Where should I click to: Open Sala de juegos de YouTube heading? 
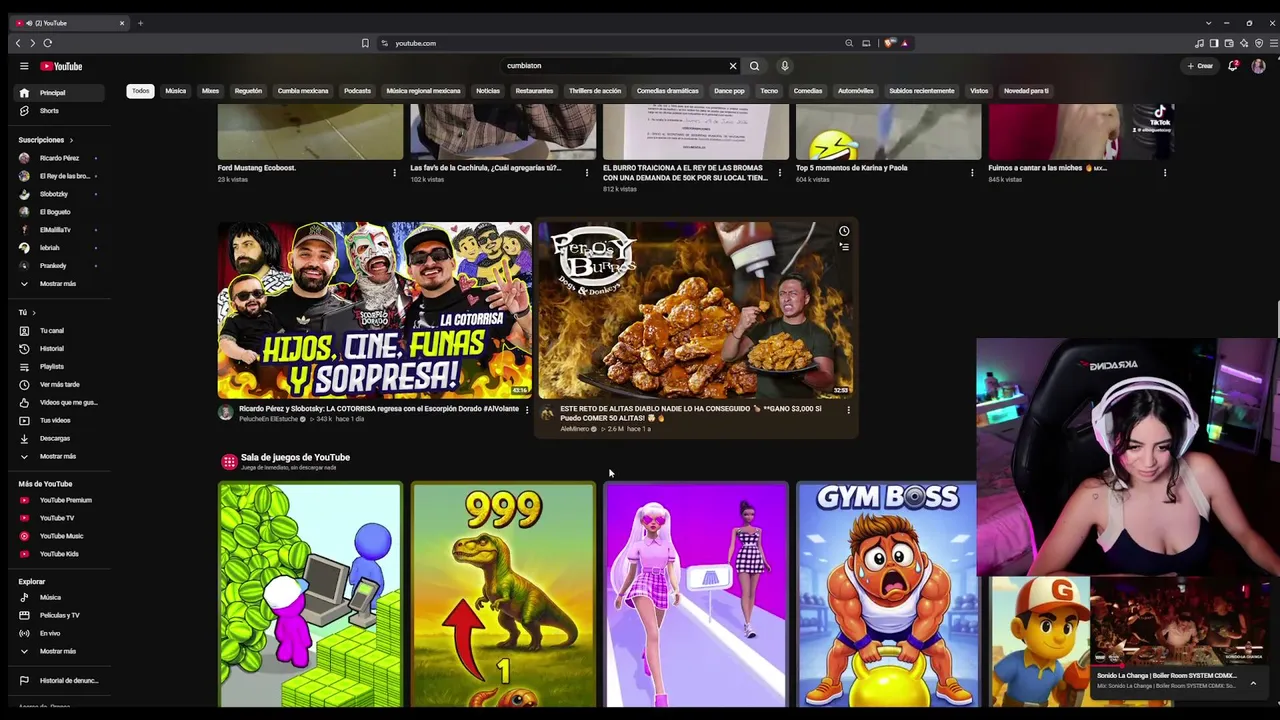pyautogui.click(x=295, y=458)
